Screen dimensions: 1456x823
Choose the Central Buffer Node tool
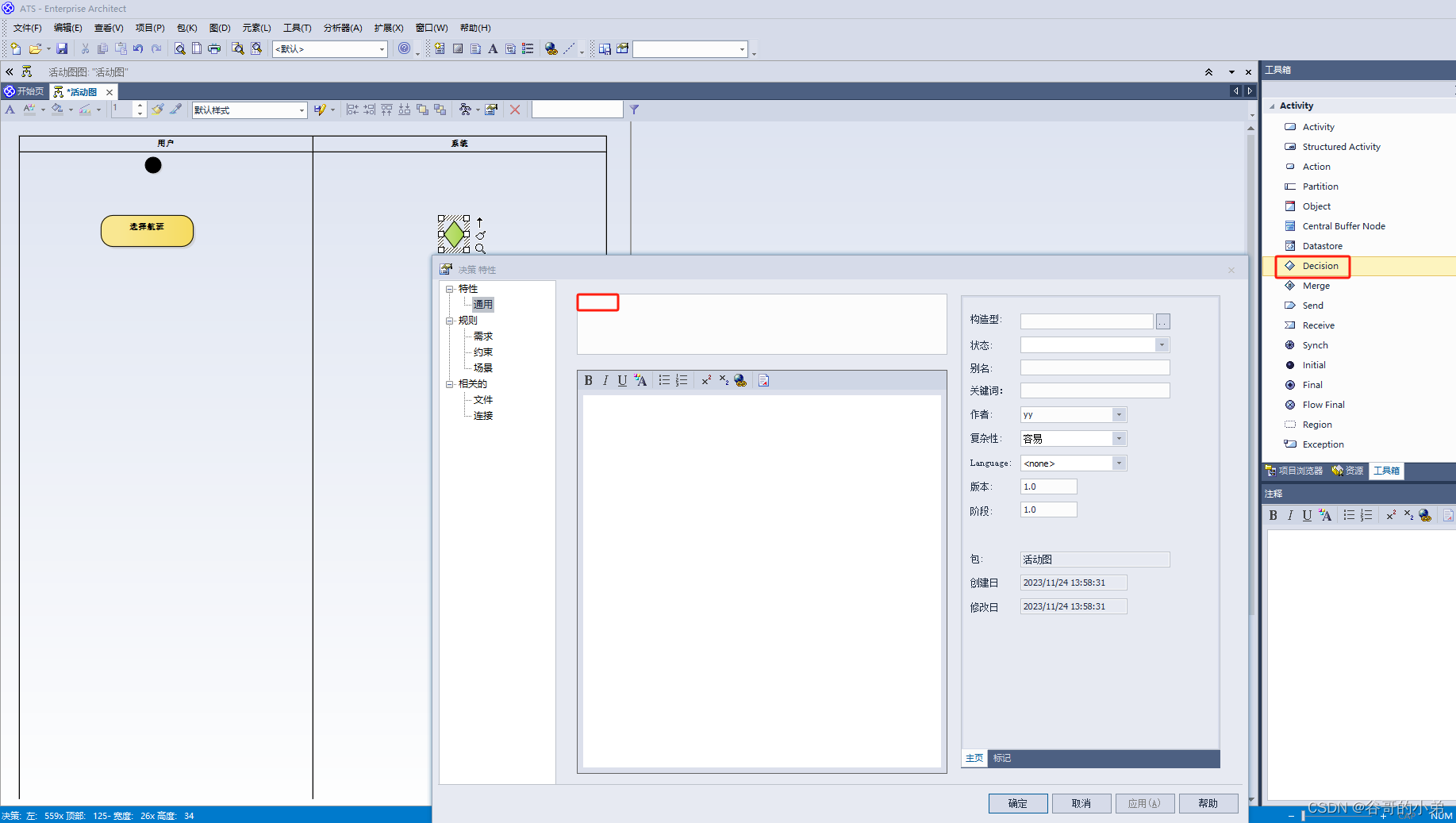coord(1343,226)
